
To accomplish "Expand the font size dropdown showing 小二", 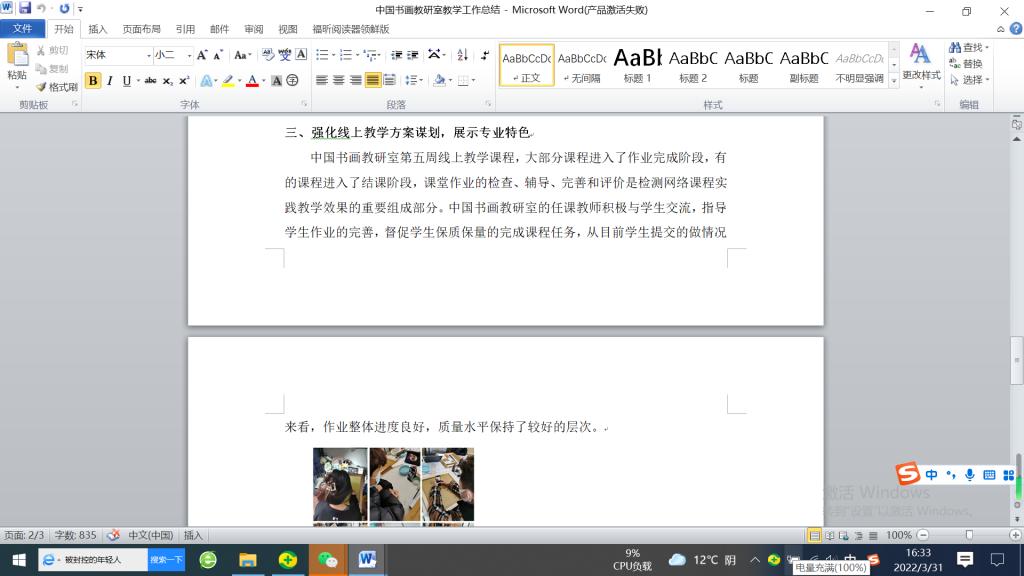I will click(x=172, y=56).
